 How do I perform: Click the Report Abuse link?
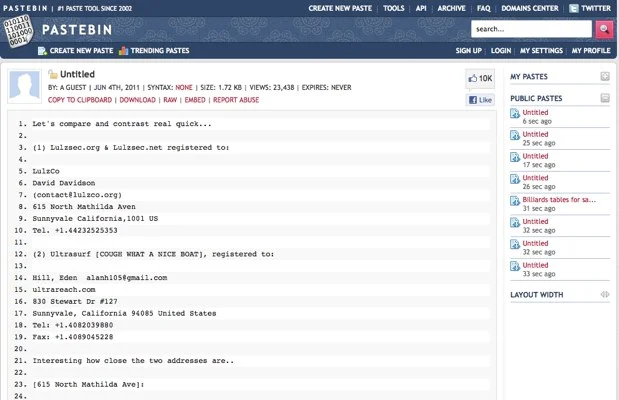pos(236,100)
